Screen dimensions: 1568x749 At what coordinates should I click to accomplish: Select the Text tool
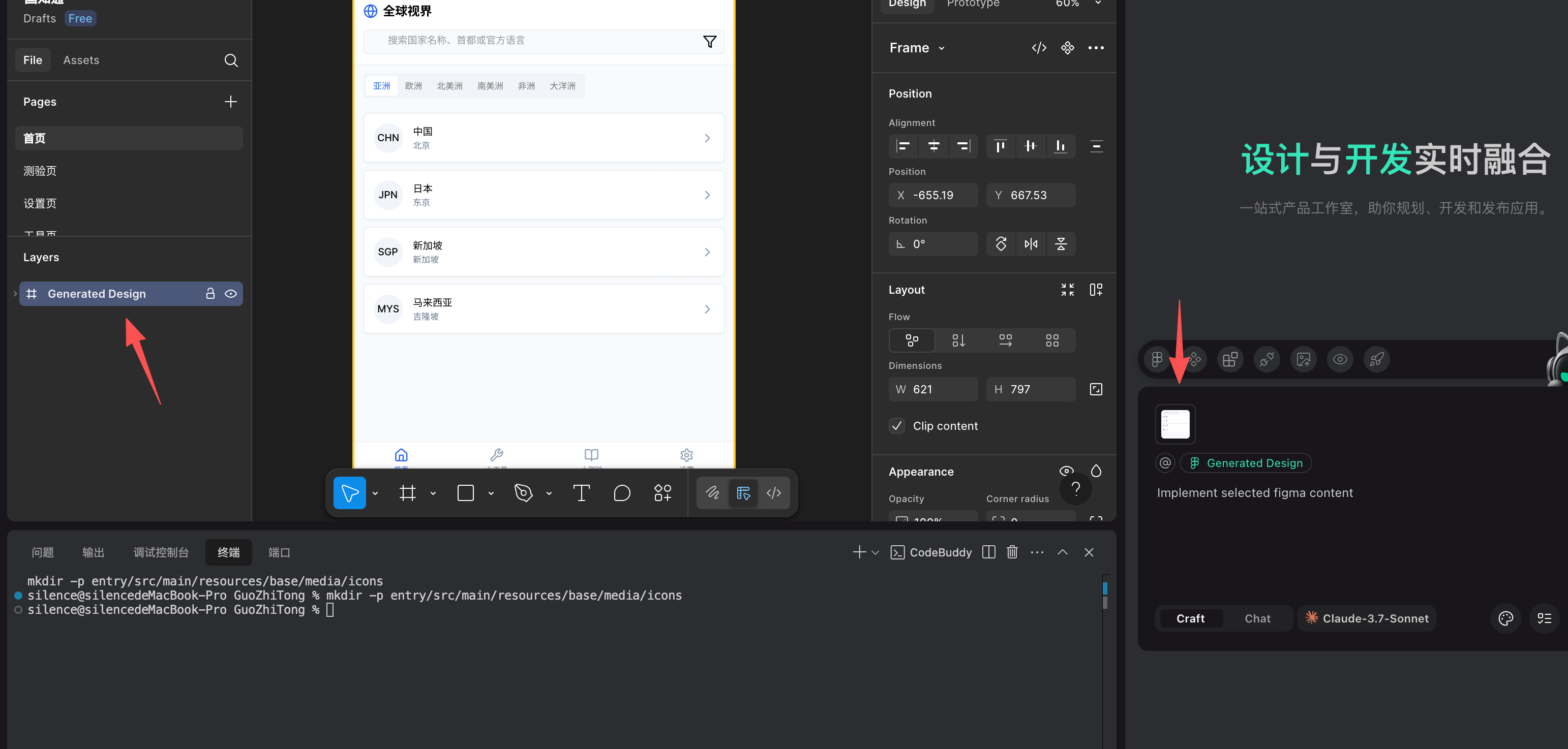click(581, 493)
